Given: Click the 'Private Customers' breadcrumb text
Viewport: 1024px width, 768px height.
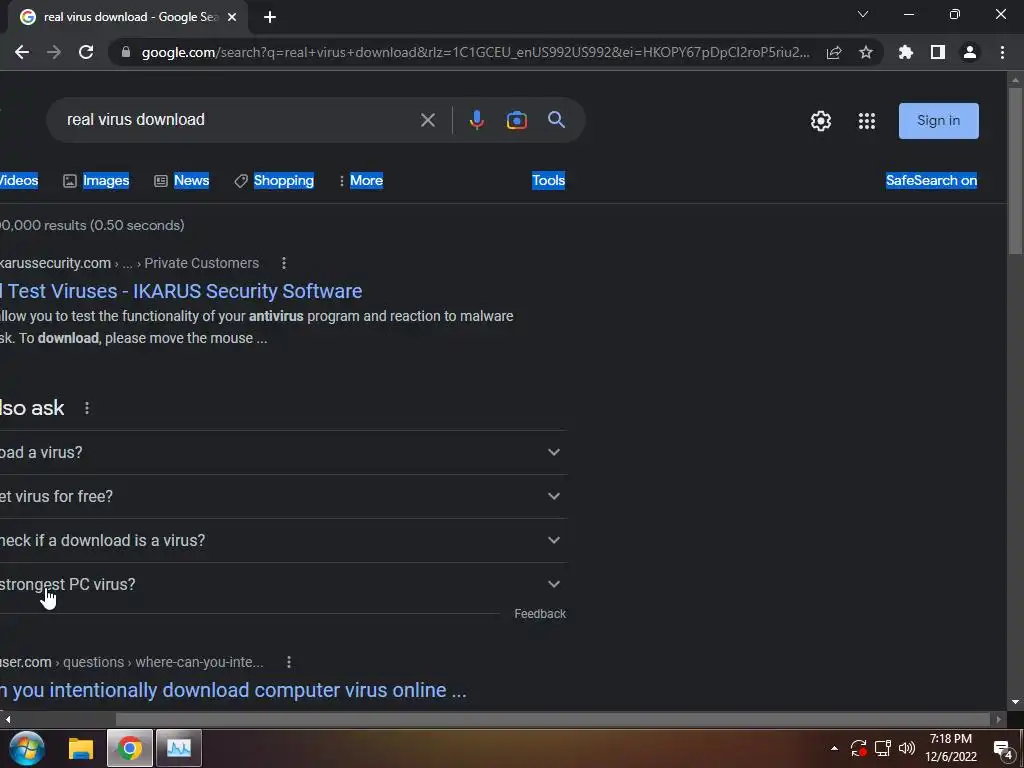Looking at the screenshot, I should click(201, 263).
